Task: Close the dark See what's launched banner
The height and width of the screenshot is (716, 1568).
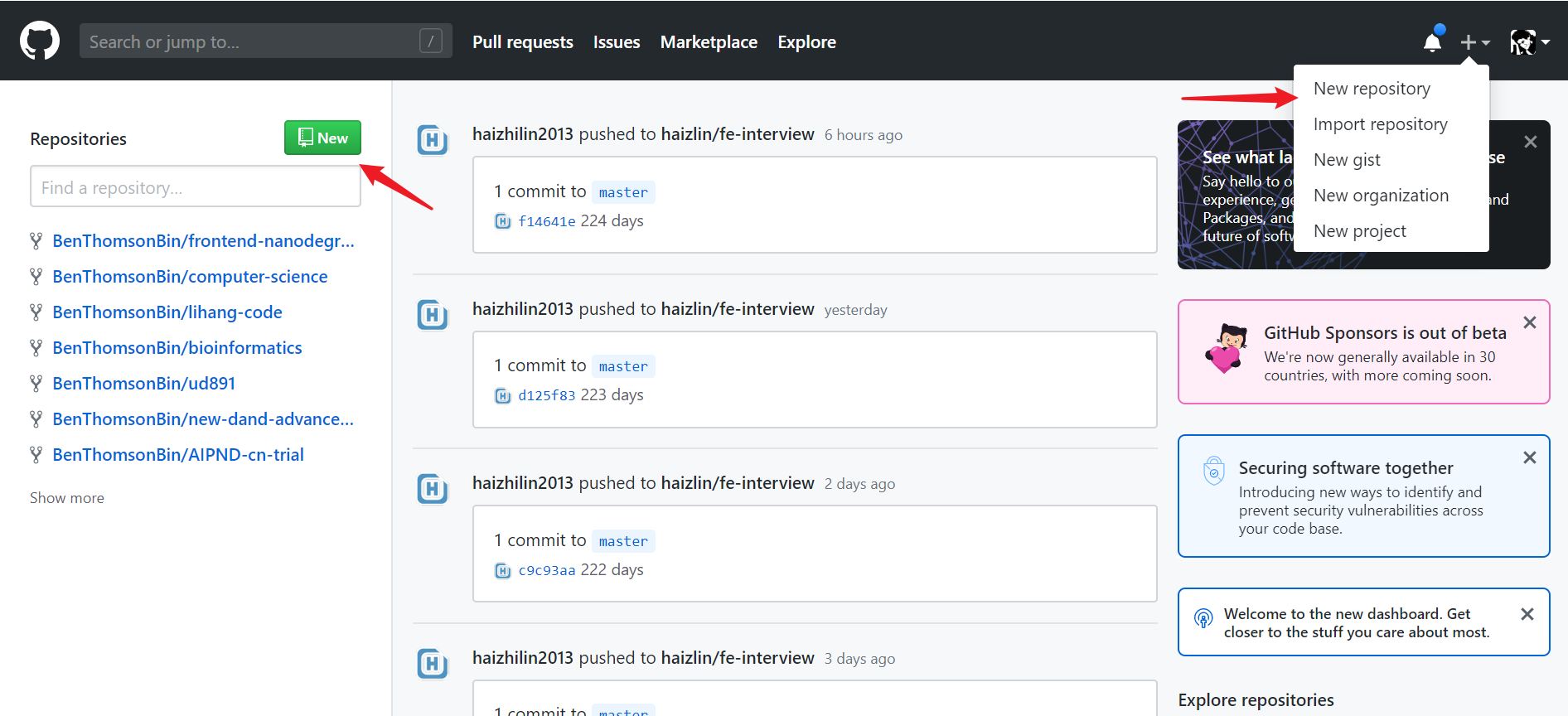Action: click(1531, 142)
